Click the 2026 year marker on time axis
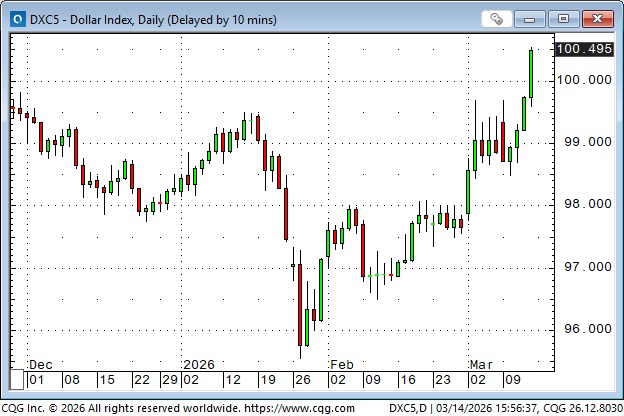The width and height of the screenshot is (624, 416). [x=198, y=364]
